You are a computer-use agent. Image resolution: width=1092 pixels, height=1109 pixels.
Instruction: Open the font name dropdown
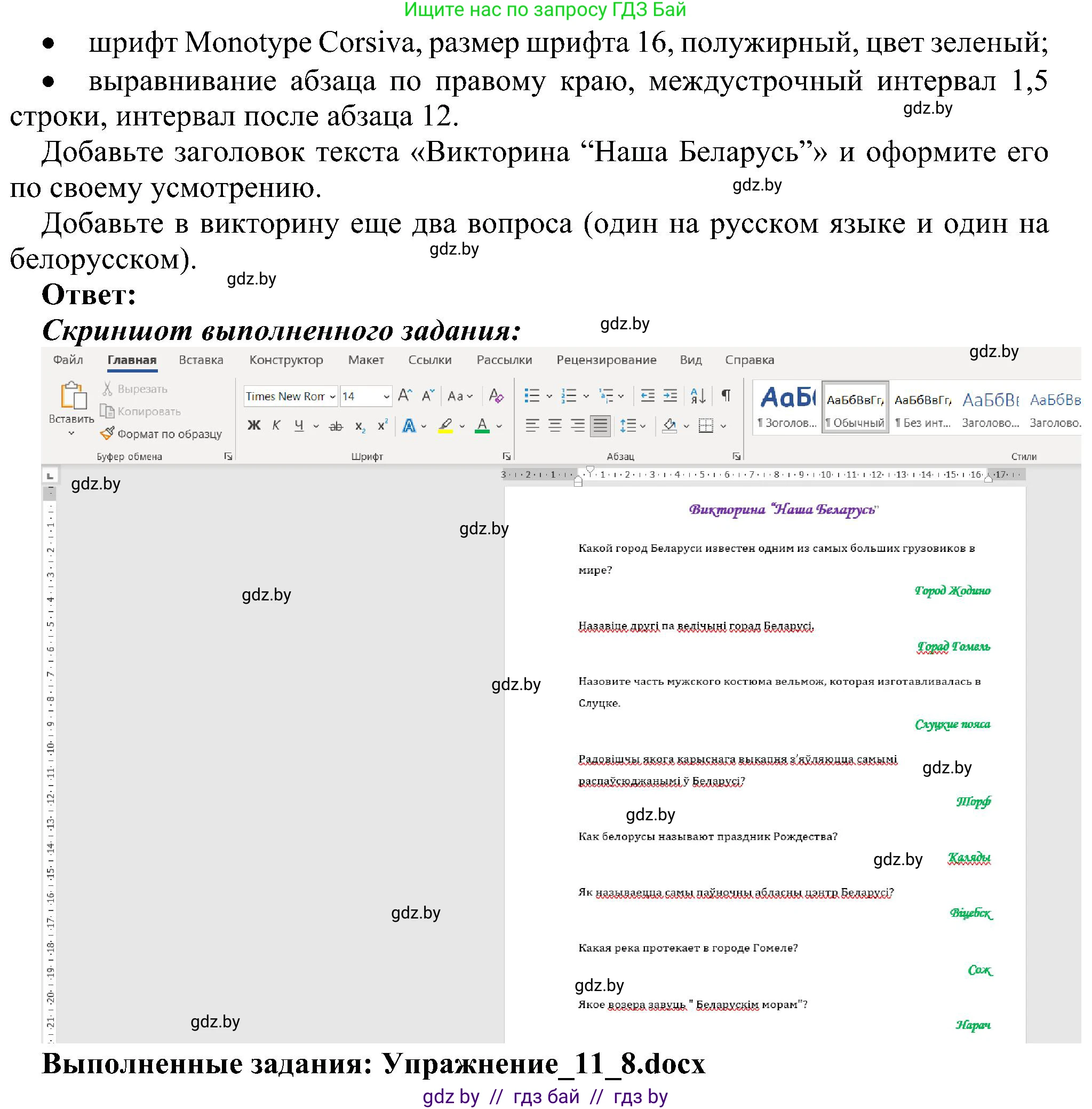click(x=332, y=397)
